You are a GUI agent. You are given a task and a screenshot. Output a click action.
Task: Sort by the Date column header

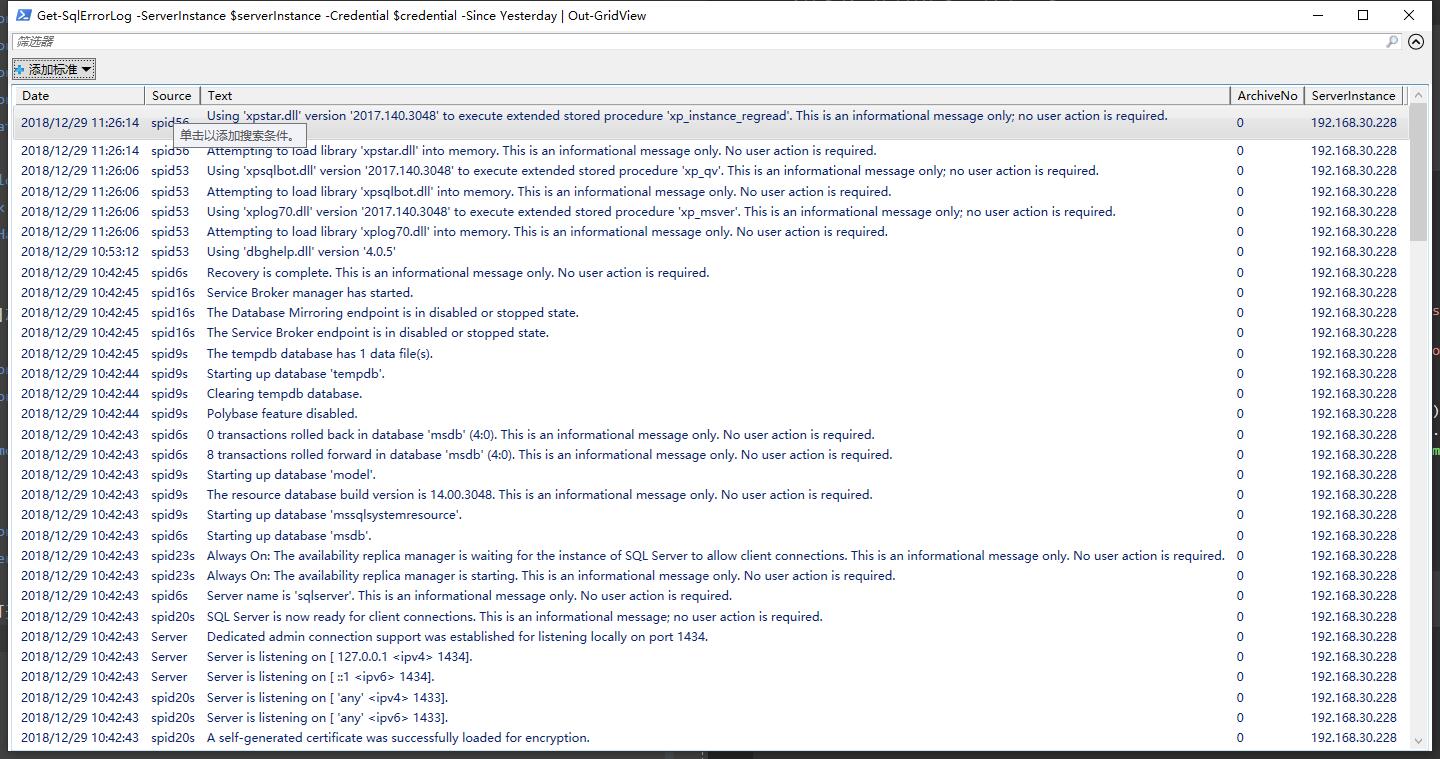tap(80, 96)
